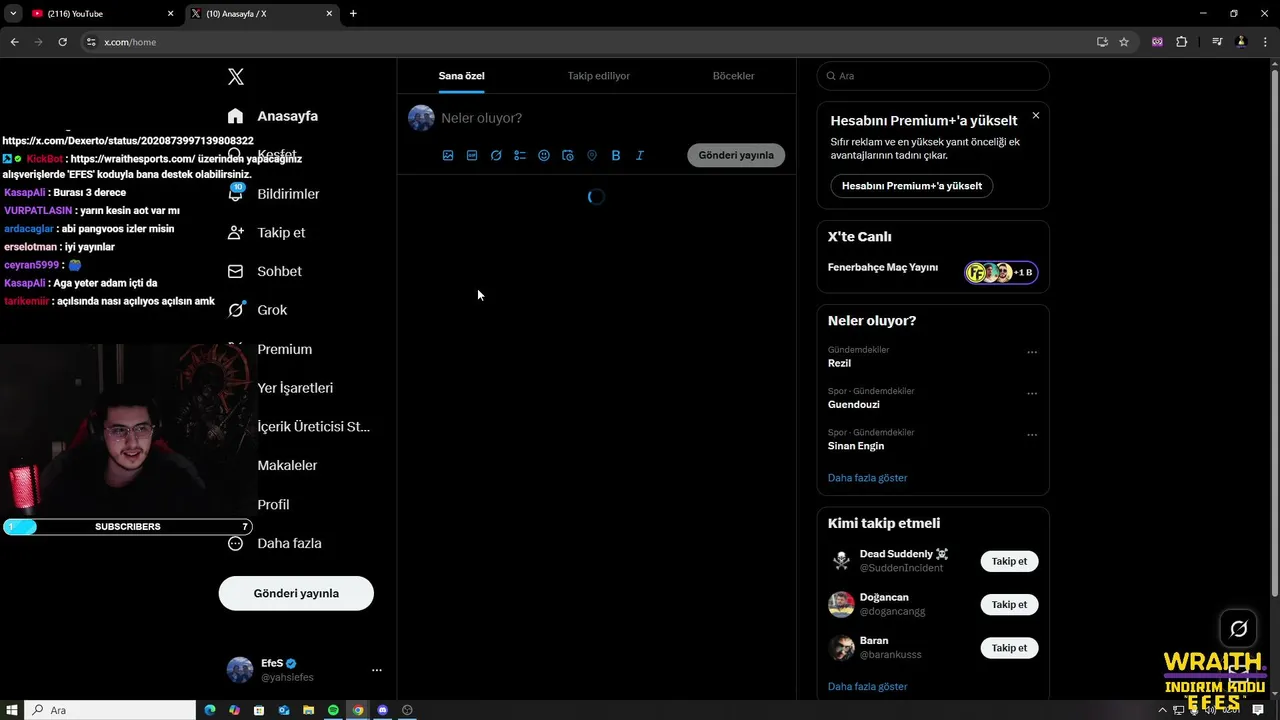1280x720 pixels.
Task: Open Dead Suddenly profile avatar
Action: (841, 561)
